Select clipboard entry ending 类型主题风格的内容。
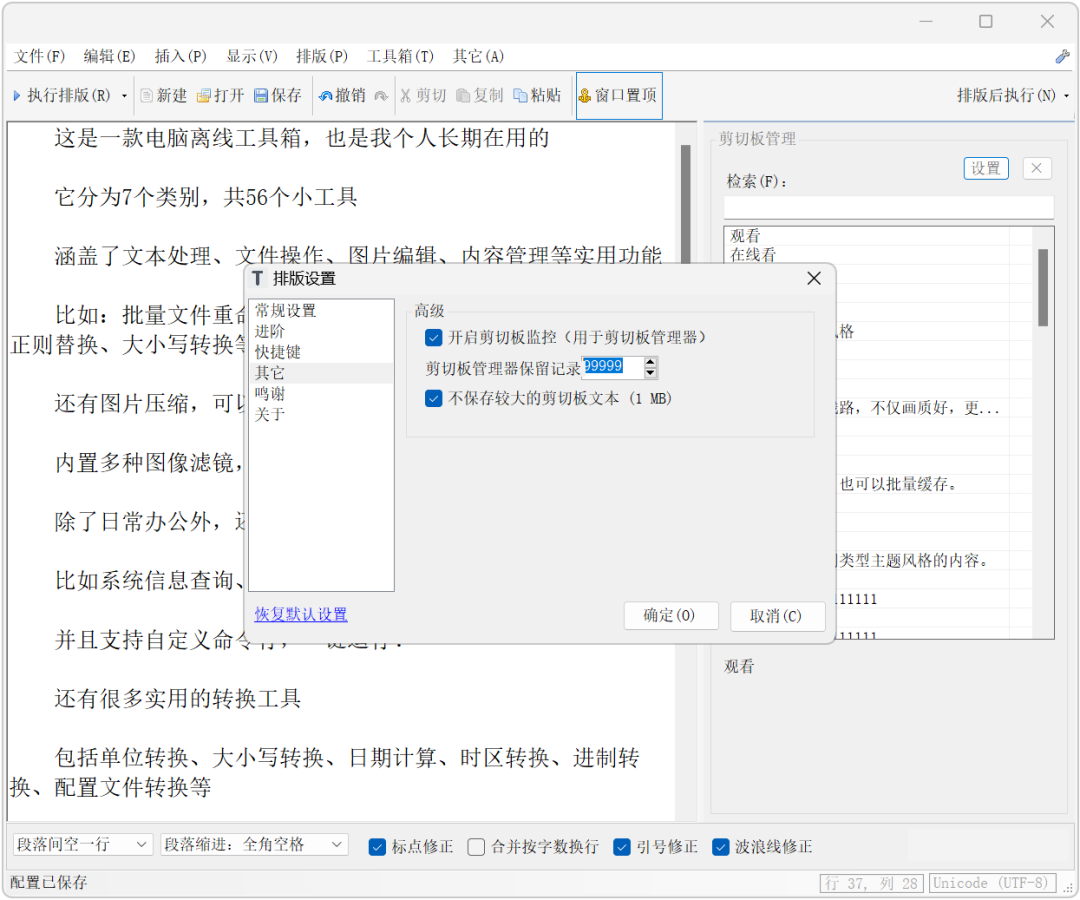This screenshot has height=900, width=1080. click(914, 561)
